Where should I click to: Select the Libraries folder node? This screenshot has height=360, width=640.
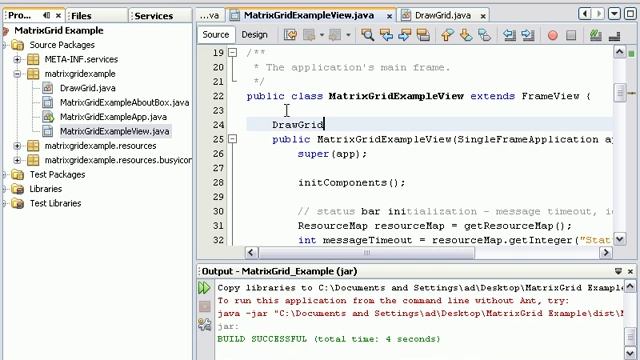[46, 189]
